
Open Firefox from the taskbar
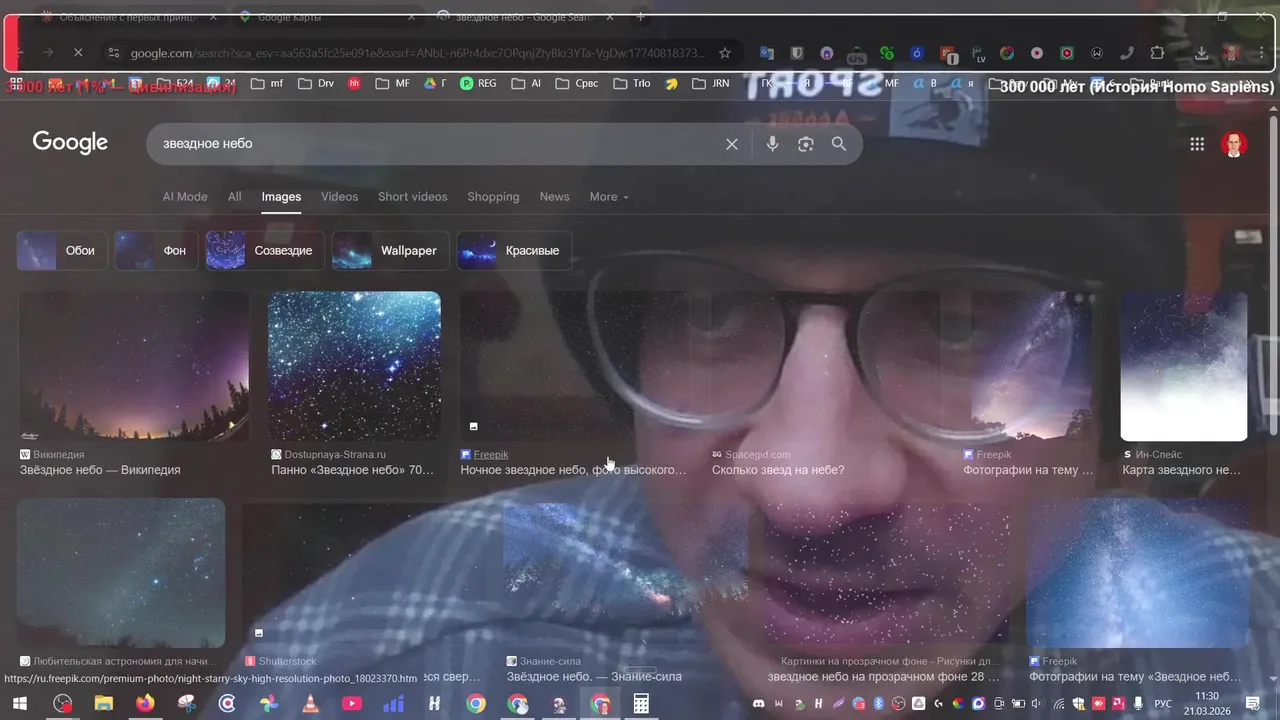(145, 704)
